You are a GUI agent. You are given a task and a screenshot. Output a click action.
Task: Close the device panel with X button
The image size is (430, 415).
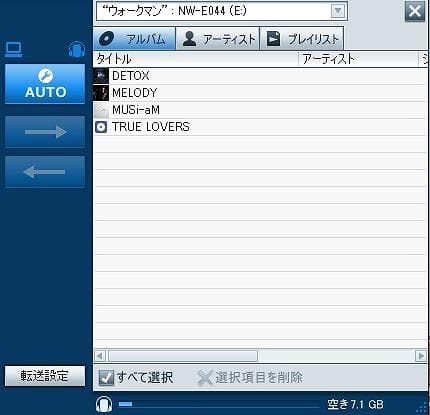click(x=415, y=11)
